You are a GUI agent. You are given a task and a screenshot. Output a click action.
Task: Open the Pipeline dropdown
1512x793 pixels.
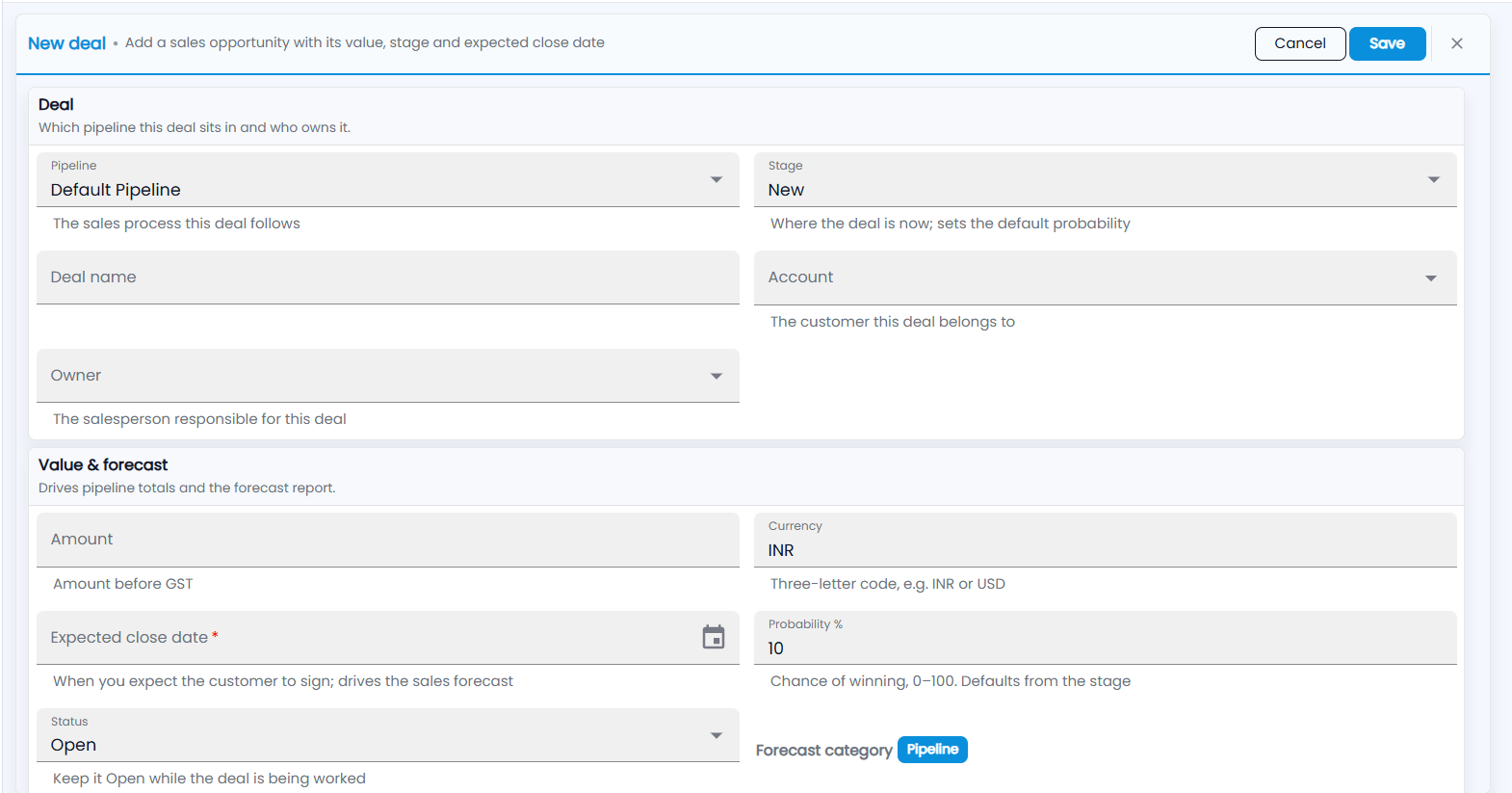(x=388, y=179)
